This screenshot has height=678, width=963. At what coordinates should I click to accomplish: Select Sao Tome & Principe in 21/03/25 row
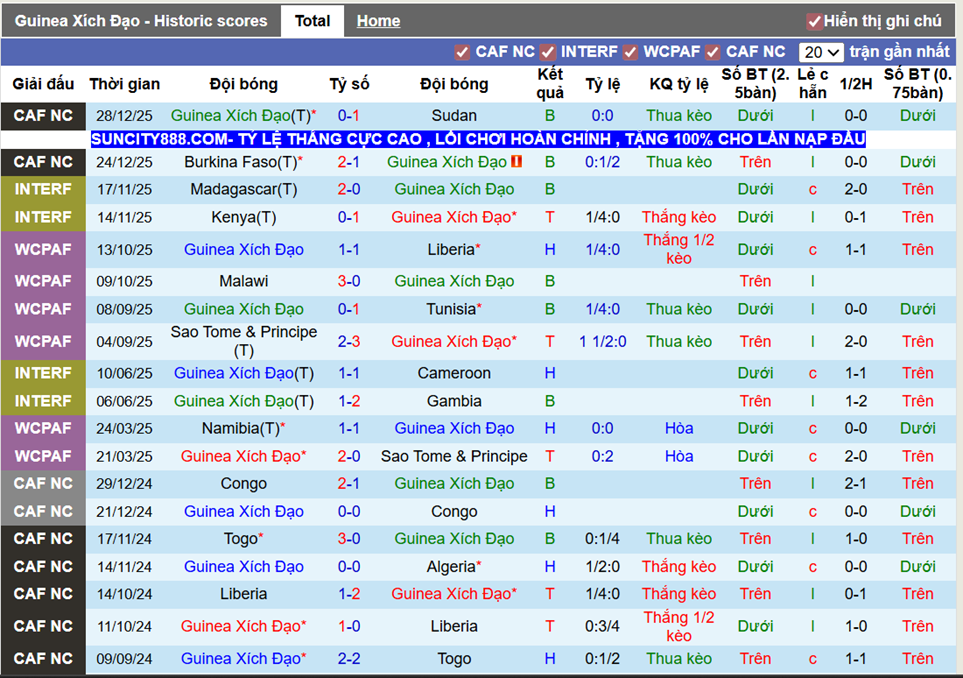point(454,456)
